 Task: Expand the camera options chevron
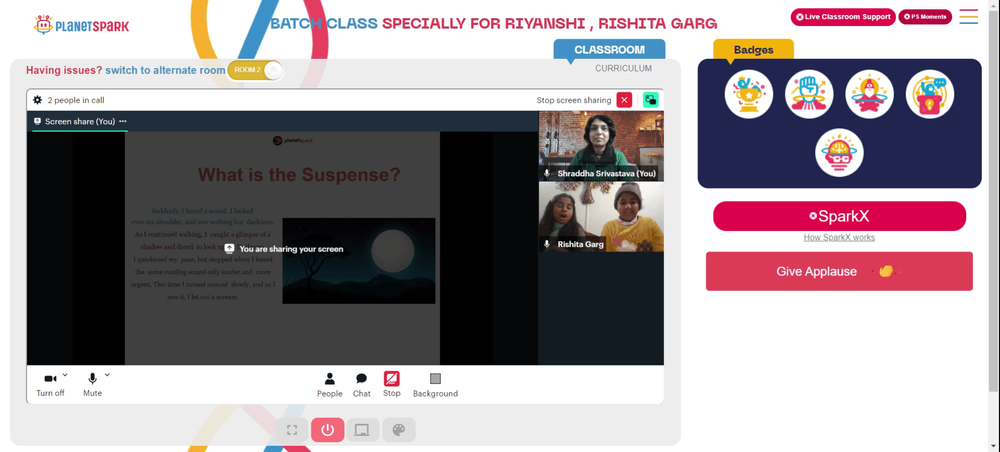point(65,375)
